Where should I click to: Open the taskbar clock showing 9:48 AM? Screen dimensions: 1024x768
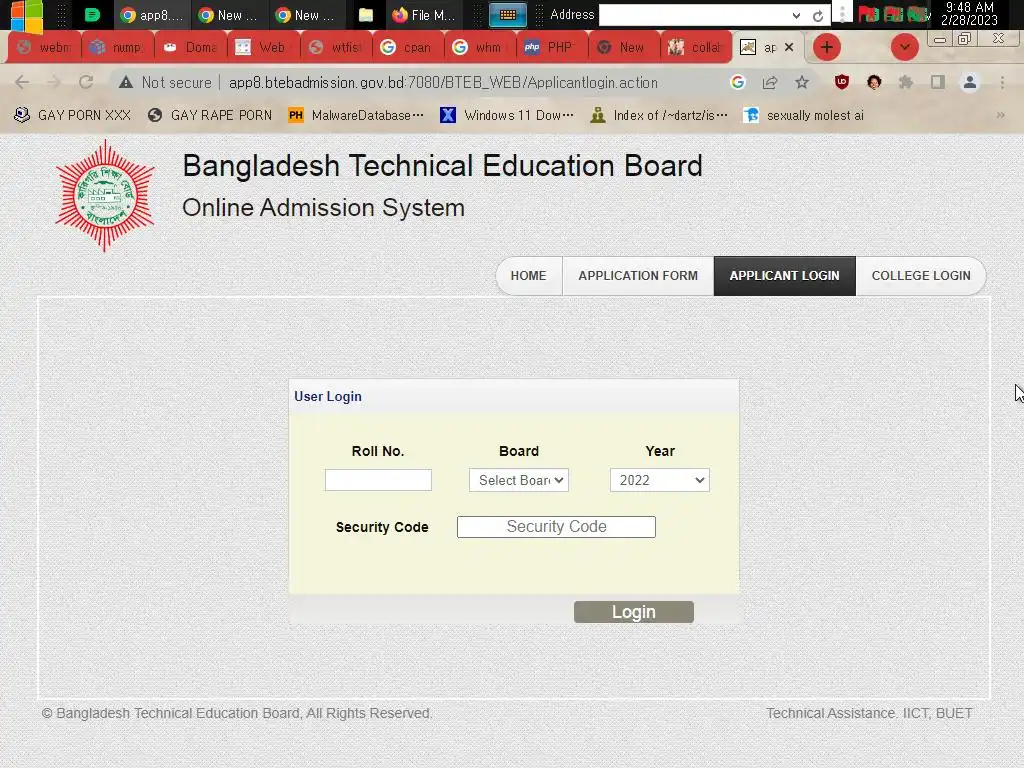pos(969,14)
